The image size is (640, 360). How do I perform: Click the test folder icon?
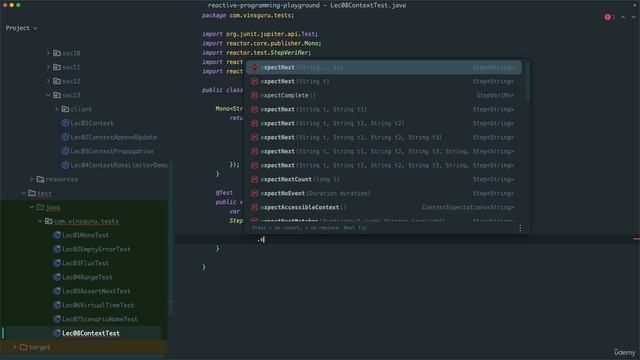(32, 193)
